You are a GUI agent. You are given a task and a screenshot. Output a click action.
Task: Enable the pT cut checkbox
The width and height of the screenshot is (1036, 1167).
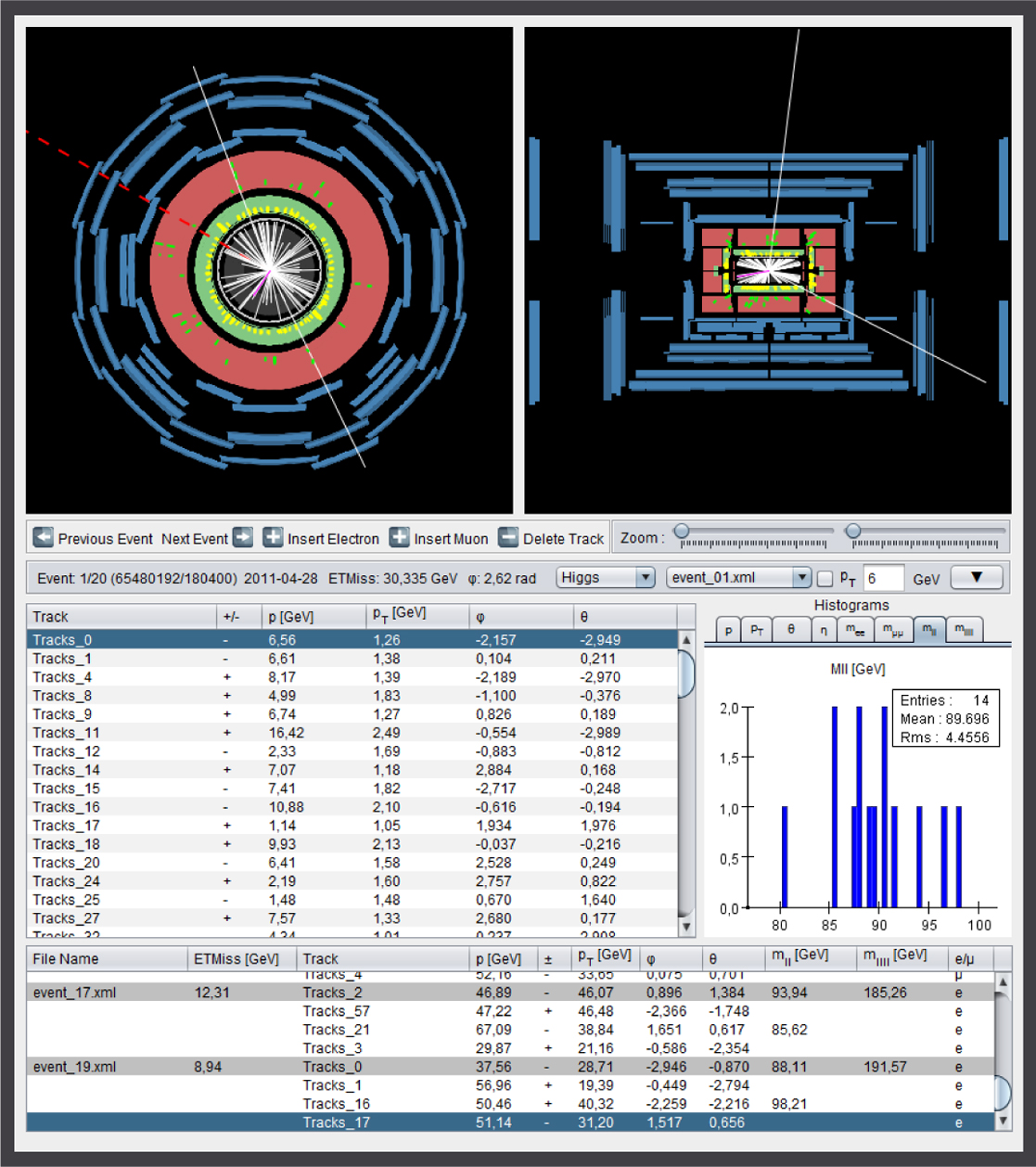point(825,579)
